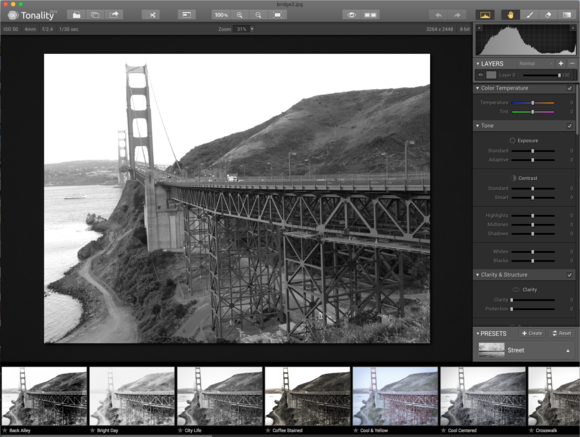Click the batch processing stacked images icon
Screen dimensions: 580x437
(95, 15)
